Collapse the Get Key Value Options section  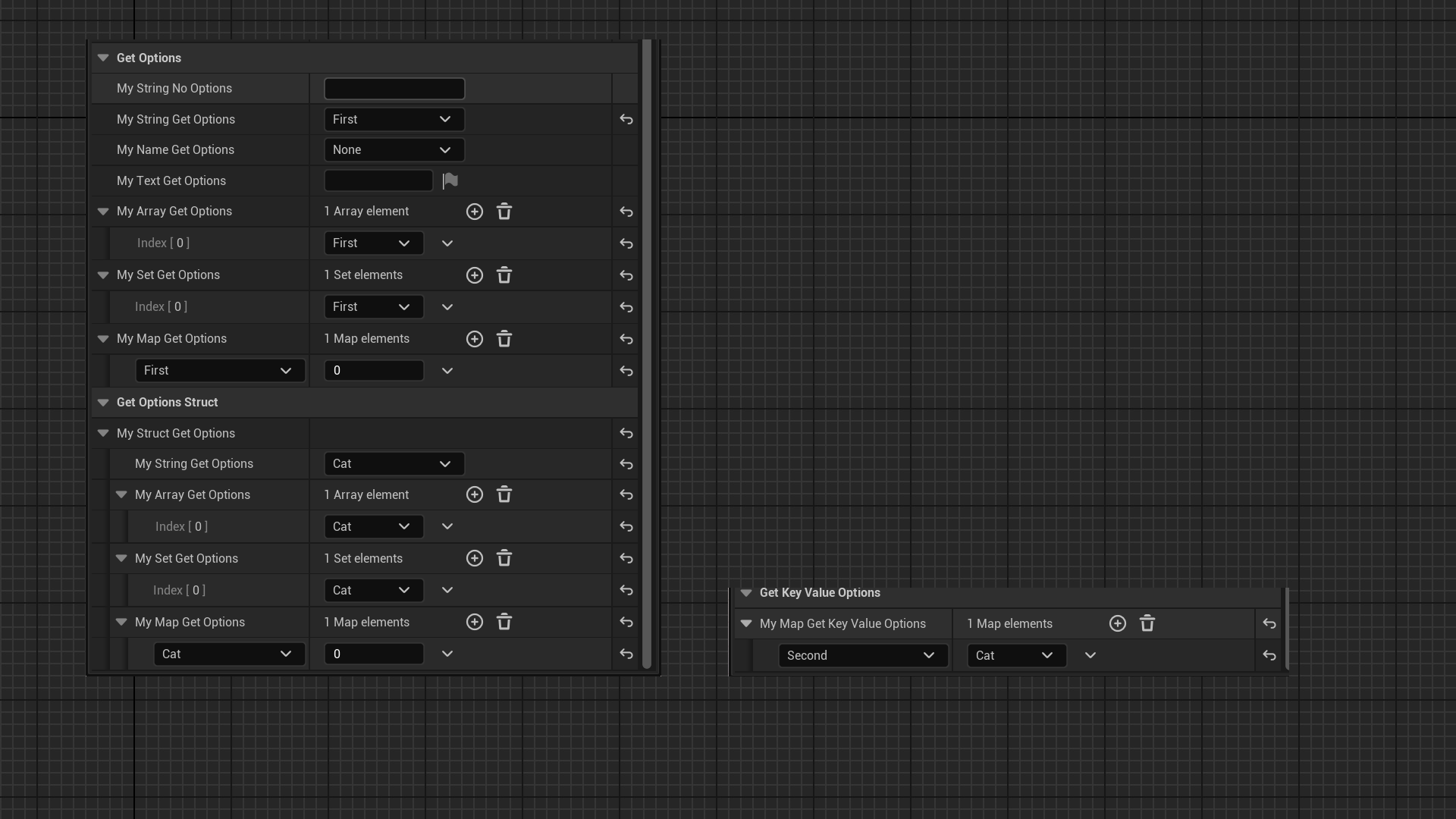coord(746,593)
